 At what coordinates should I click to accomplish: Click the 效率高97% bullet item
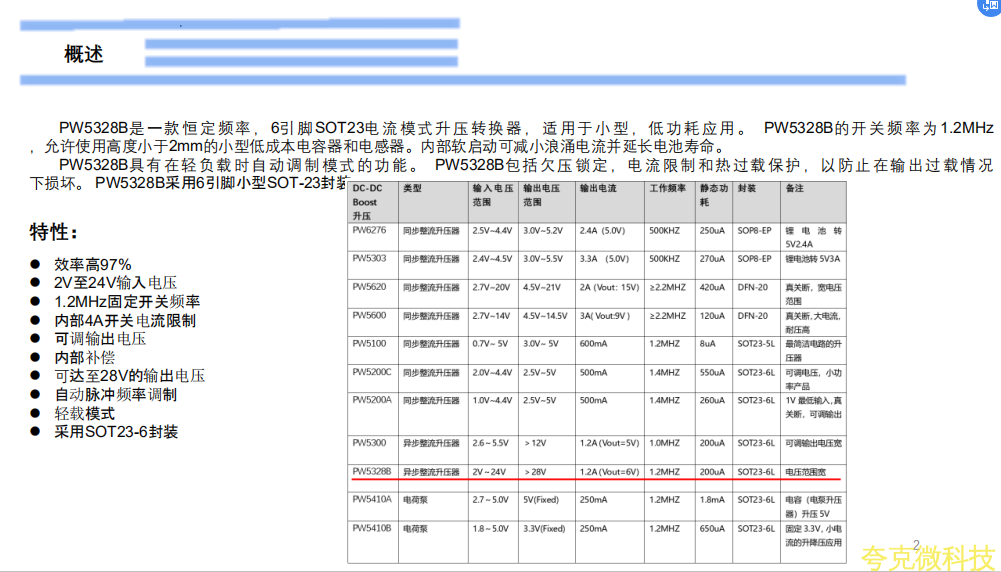point(93,265)
